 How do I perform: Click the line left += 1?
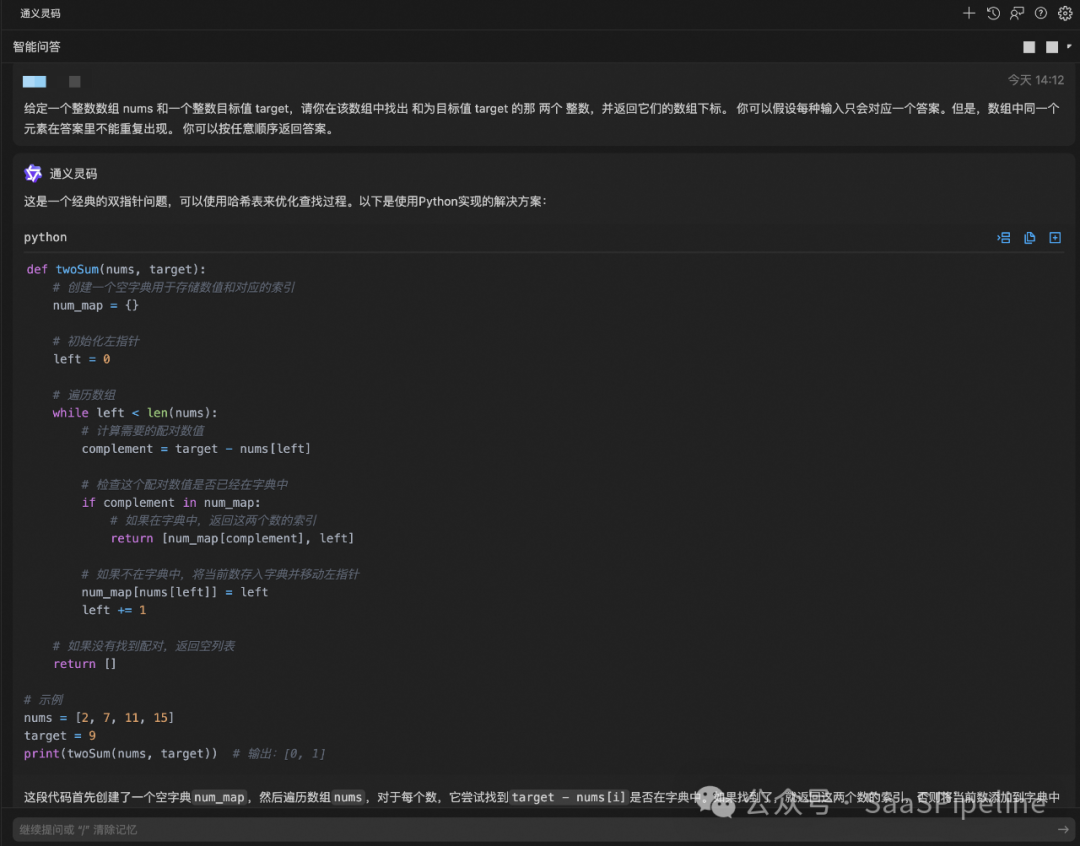[x=114, y=610]
